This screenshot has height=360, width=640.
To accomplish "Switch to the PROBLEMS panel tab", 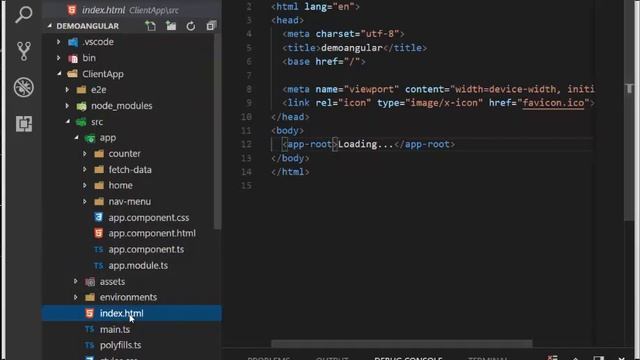I will 269,358.
